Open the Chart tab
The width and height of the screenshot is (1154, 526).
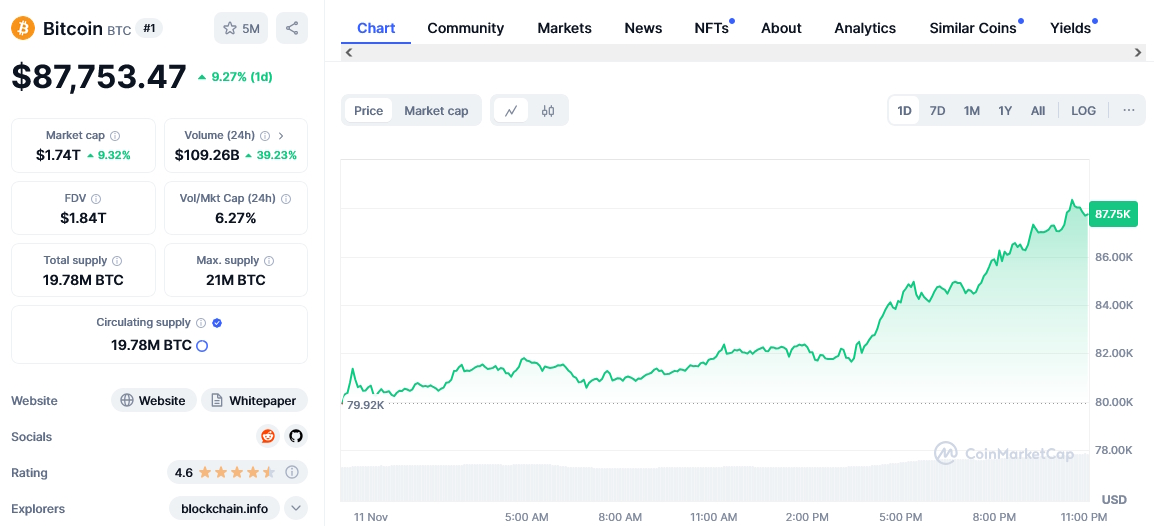(376, 28)
